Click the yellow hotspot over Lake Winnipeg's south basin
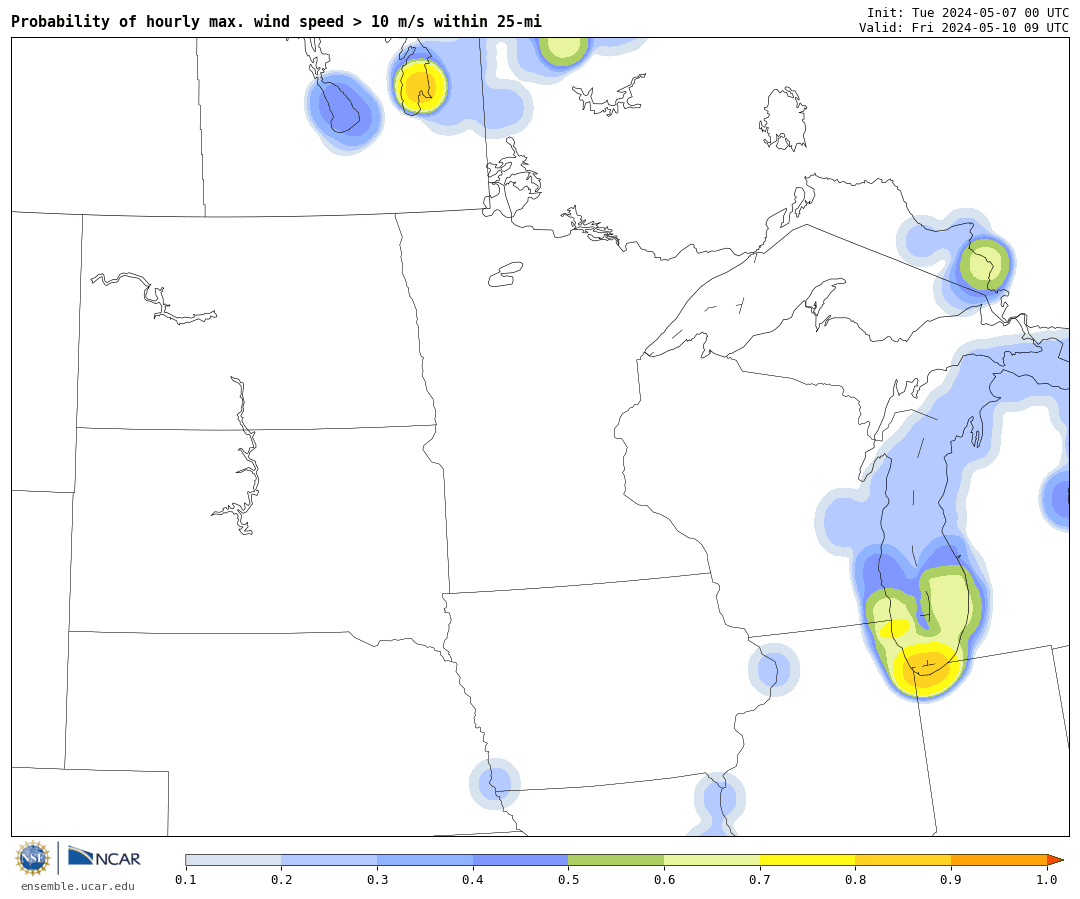This screenshot has width=1080, height=899. 419,87
